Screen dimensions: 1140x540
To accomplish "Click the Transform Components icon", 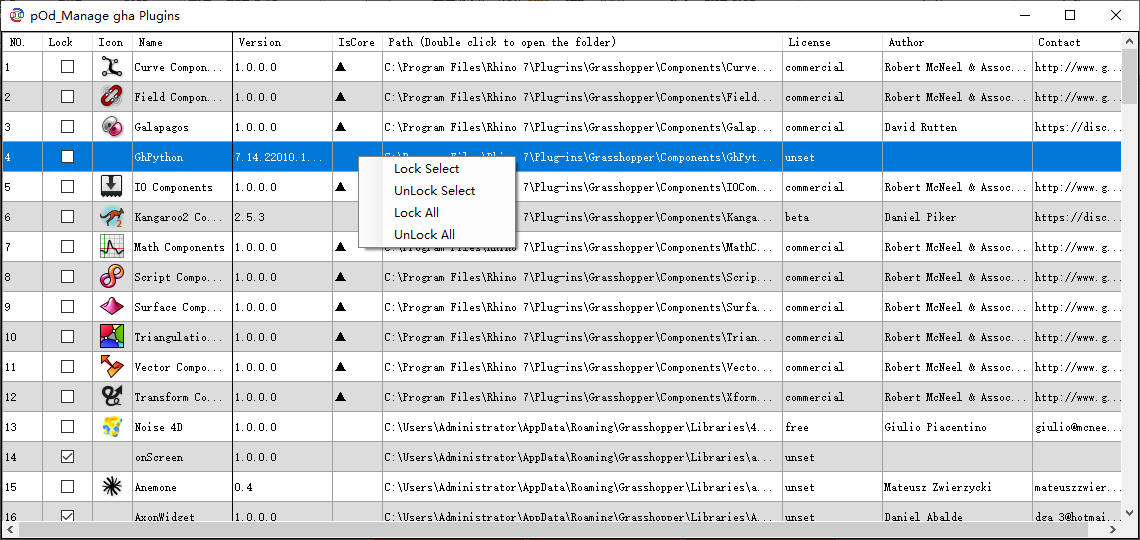I will (x=111, y=396).
